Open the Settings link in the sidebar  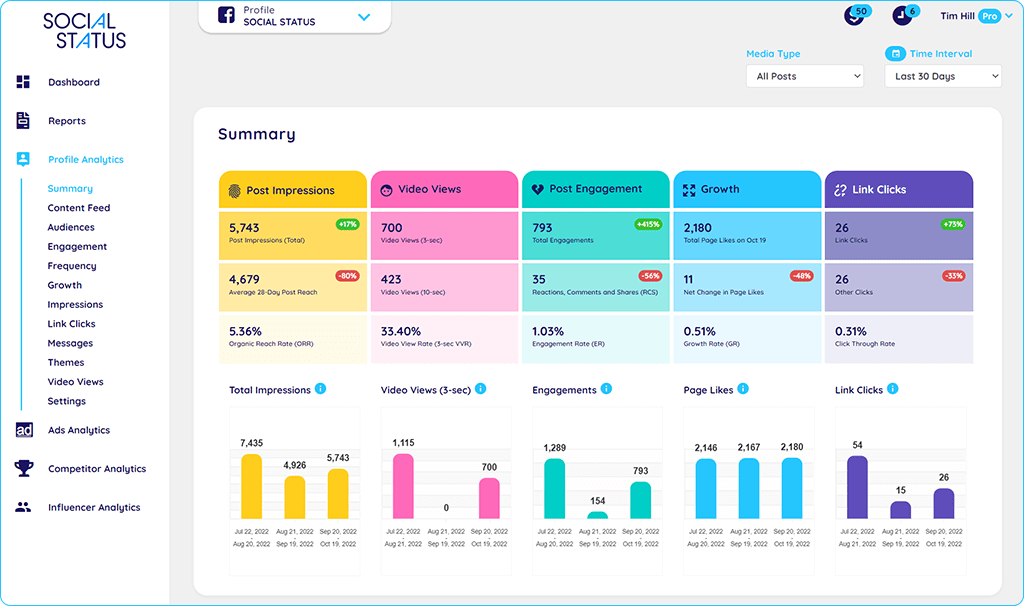click(x=66, y=400)
